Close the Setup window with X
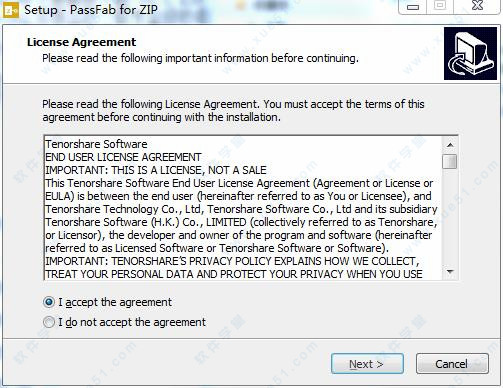503x388 pixels. 477,6
